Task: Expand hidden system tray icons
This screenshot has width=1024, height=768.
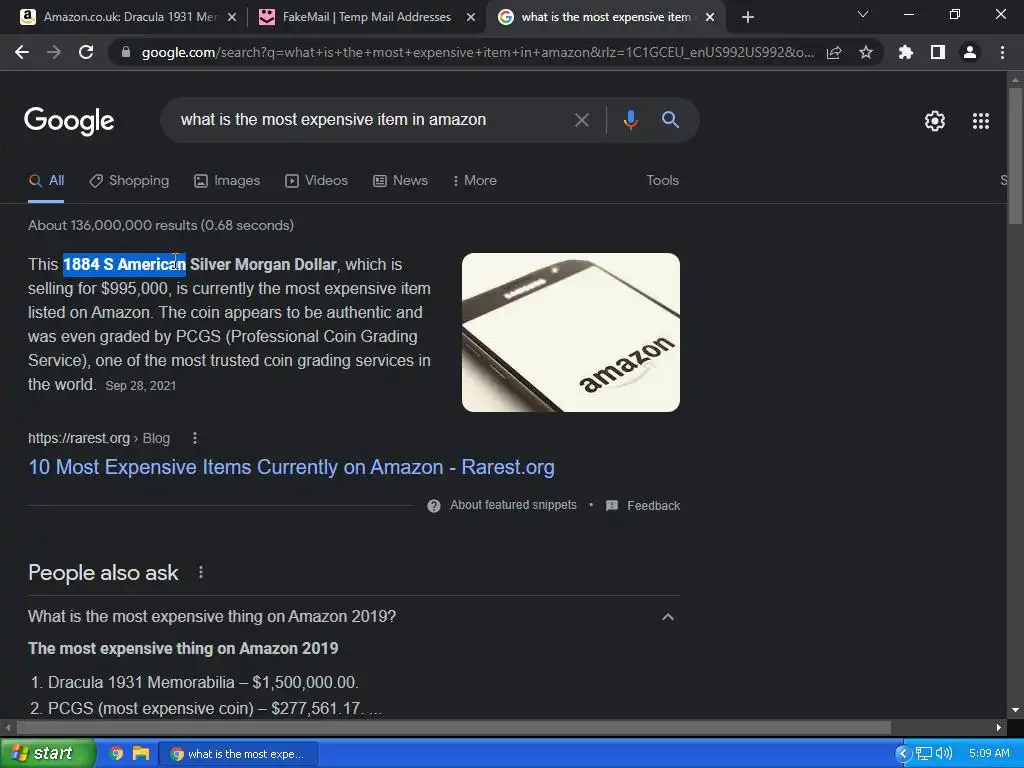Action: click(903, 754)
